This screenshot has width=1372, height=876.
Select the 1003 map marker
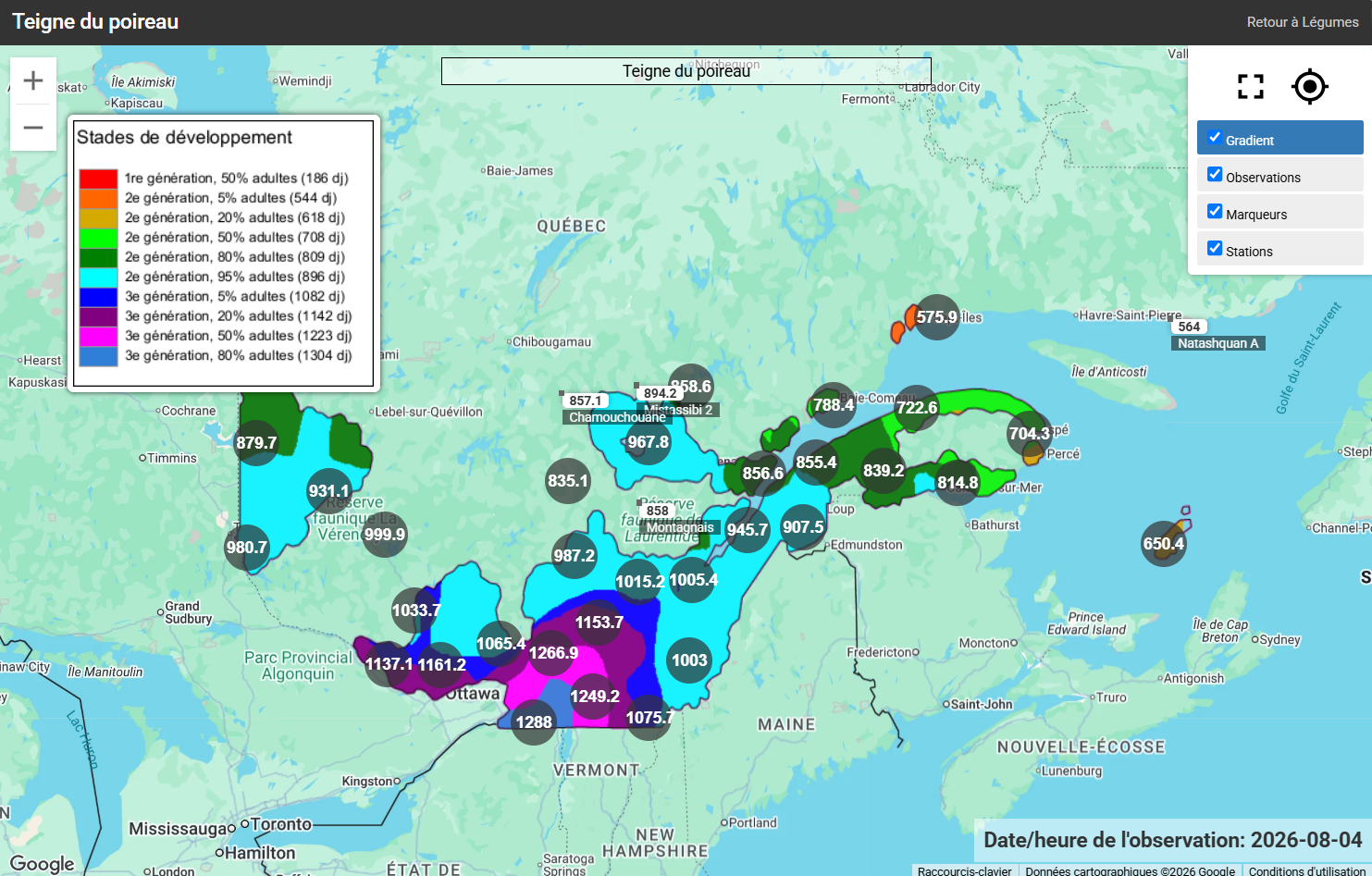pyautogui.click(x=689, y=660)
